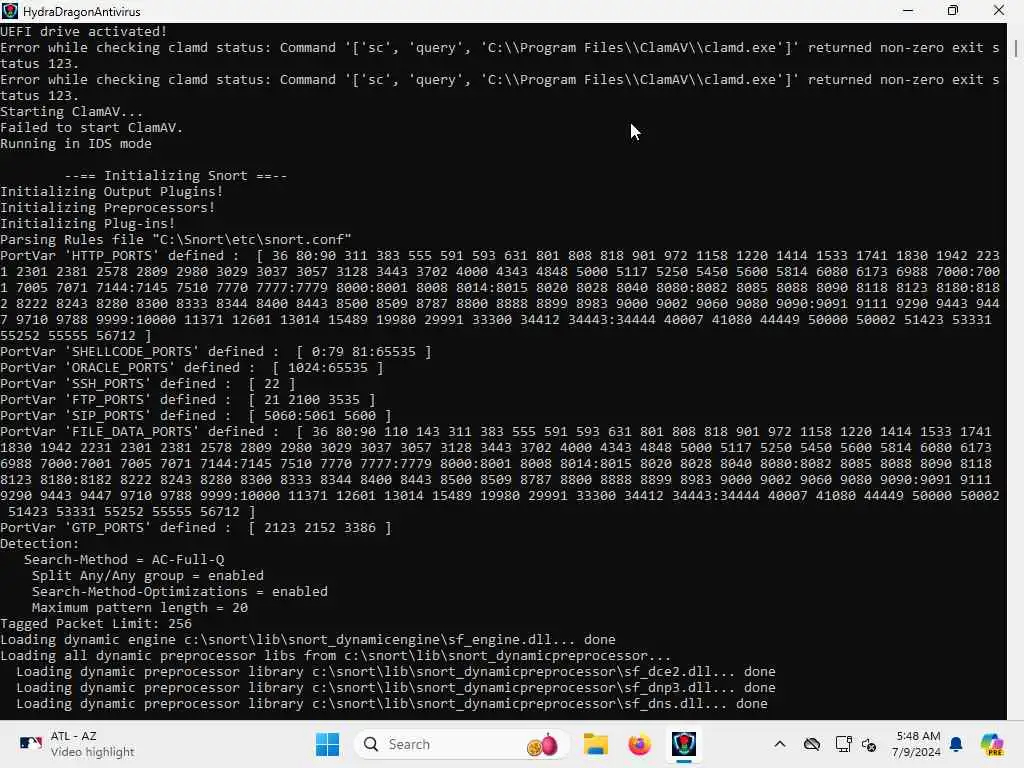The height and width of the screenshot is (768, 1024).
Task: Click the PortVar 'FTP_PORTS' defined line
Action: click(x=188, y=400)
